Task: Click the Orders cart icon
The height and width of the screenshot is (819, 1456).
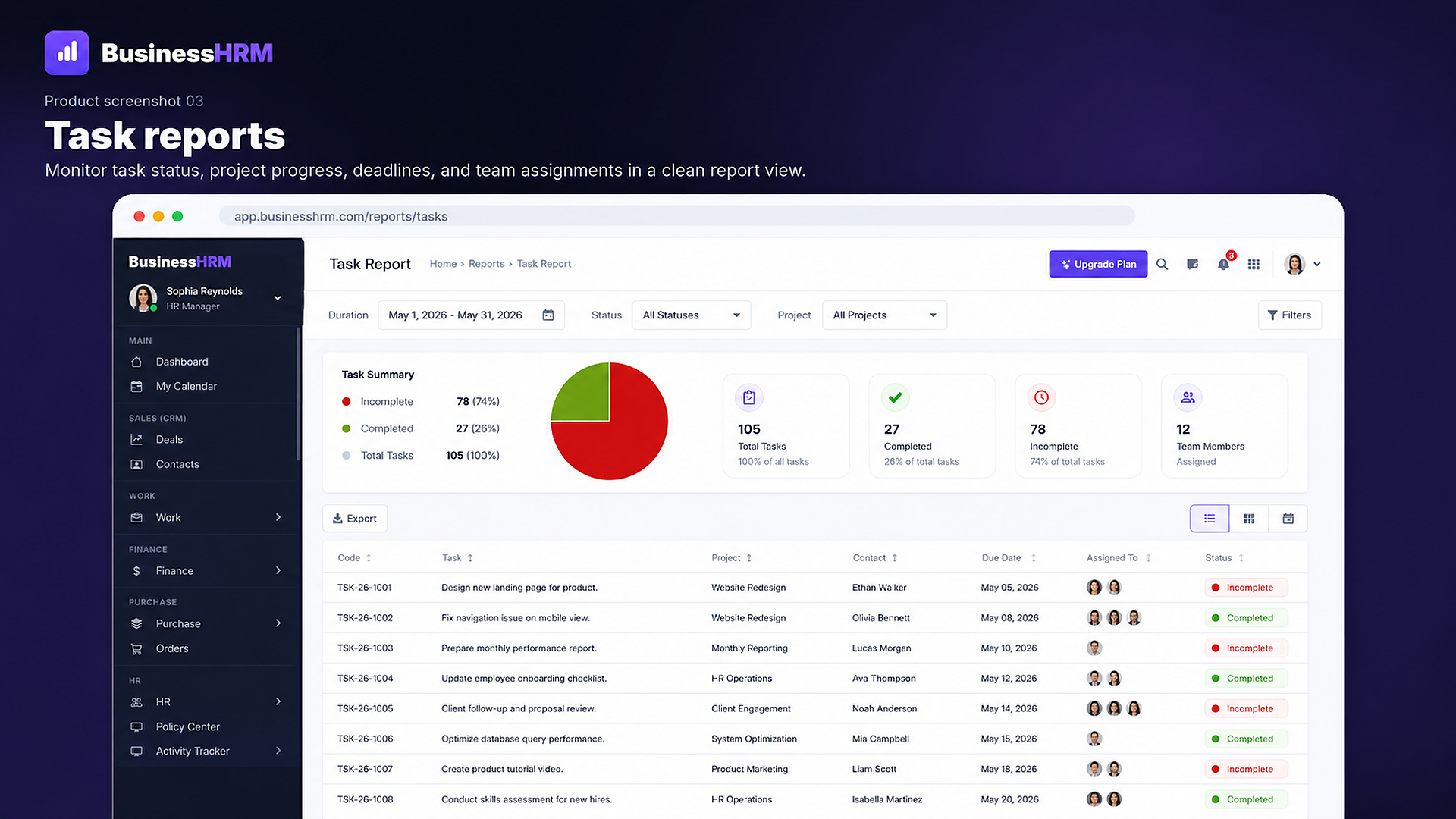Action: point(136,648)
